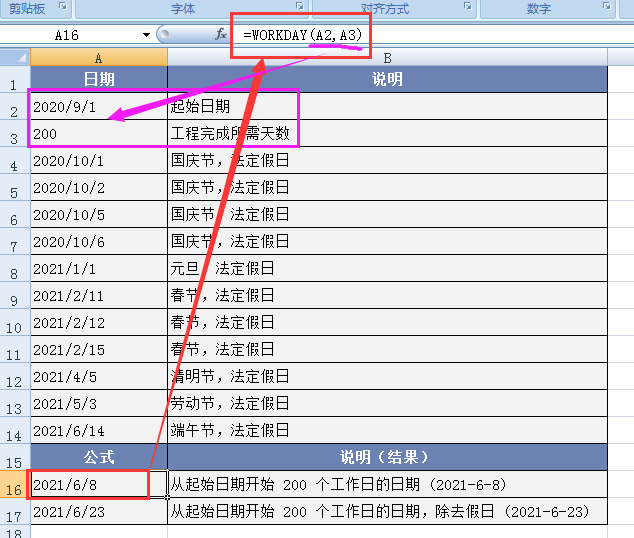Select cell with date 2021/5/3
634x538 pixels.
tap(99, 404)
